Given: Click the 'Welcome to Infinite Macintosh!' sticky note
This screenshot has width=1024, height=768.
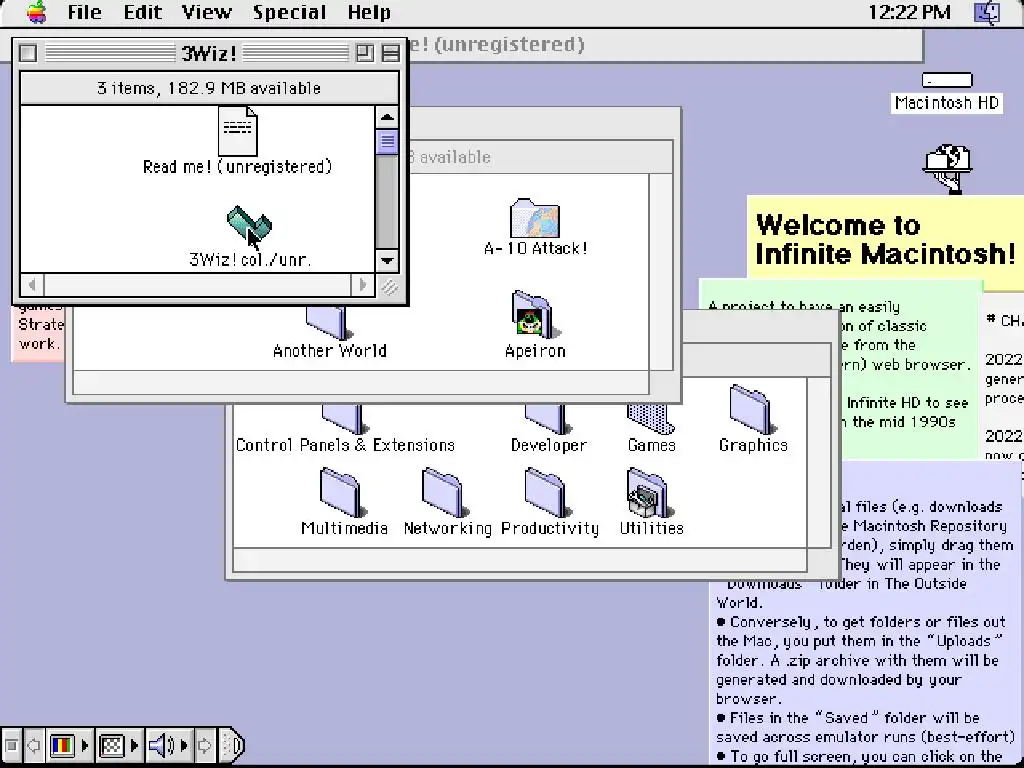Looking at the screenshot, I should (x=885, y=239).
